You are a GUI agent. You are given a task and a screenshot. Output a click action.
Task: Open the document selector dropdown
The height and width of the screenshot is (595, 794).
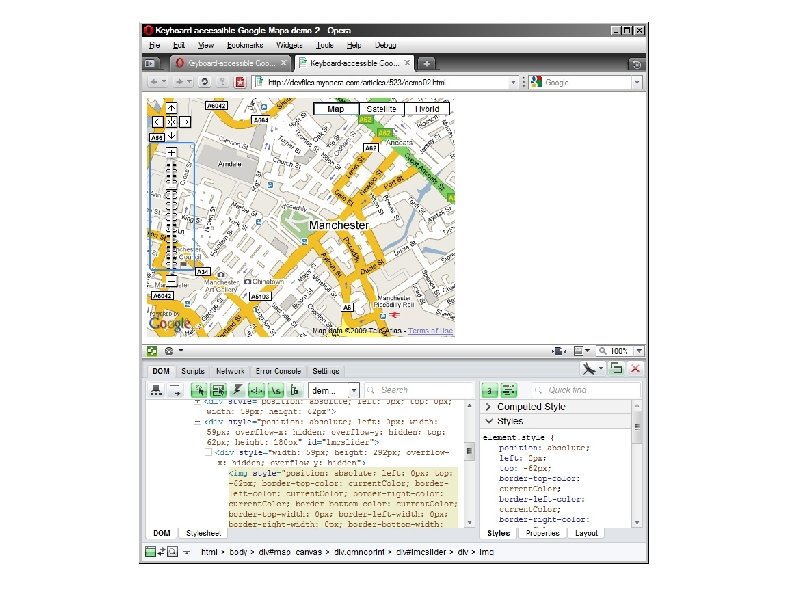click(334, 390)
